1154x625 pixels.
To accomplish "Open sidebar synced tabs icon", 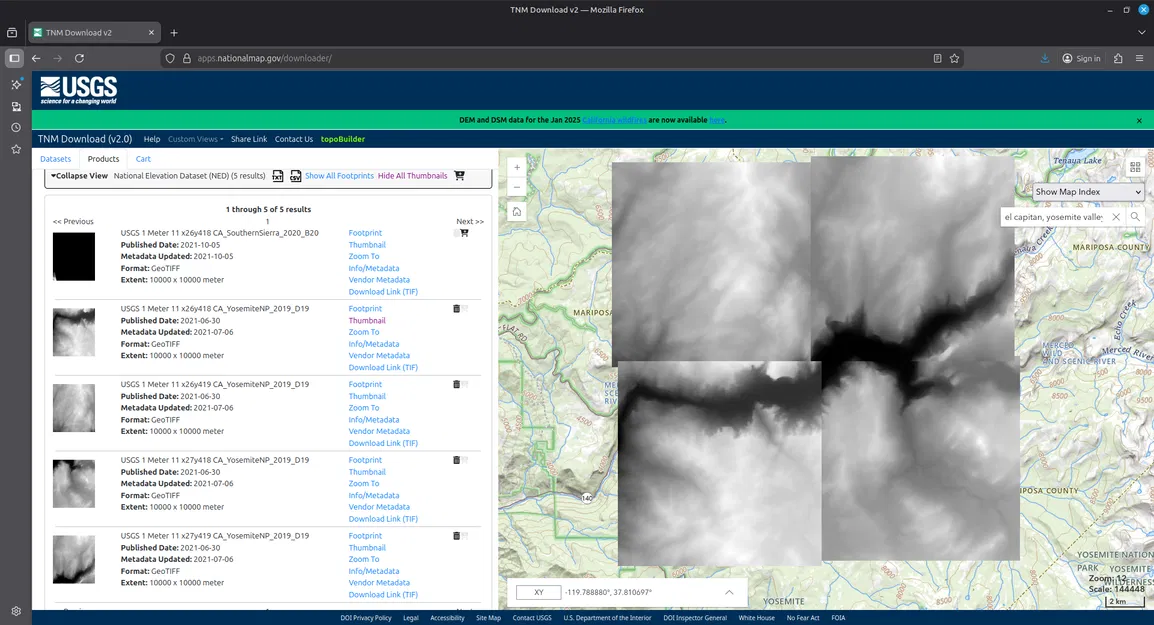I will [x=15, y=107].
